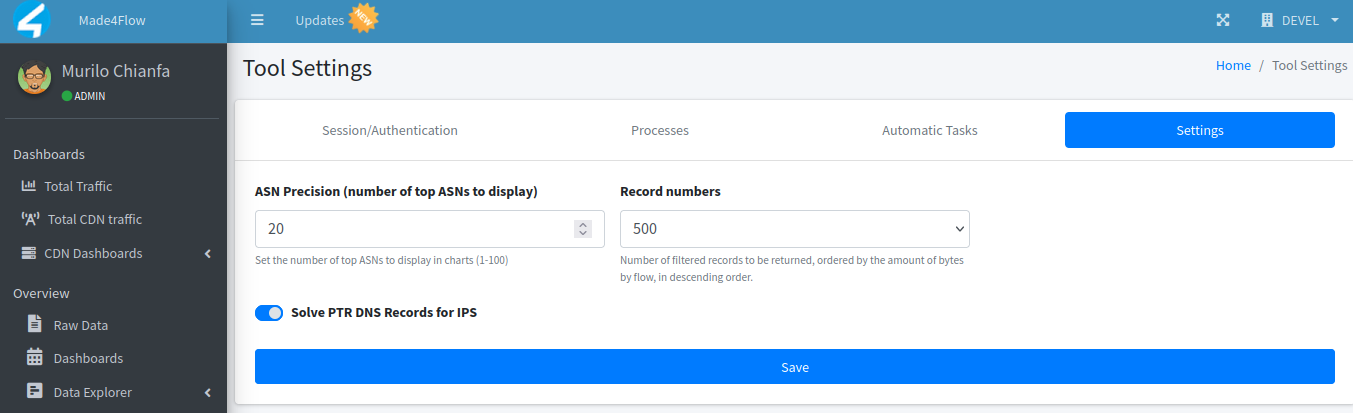Click the Dashboards section heading

[x=49, y=154]
